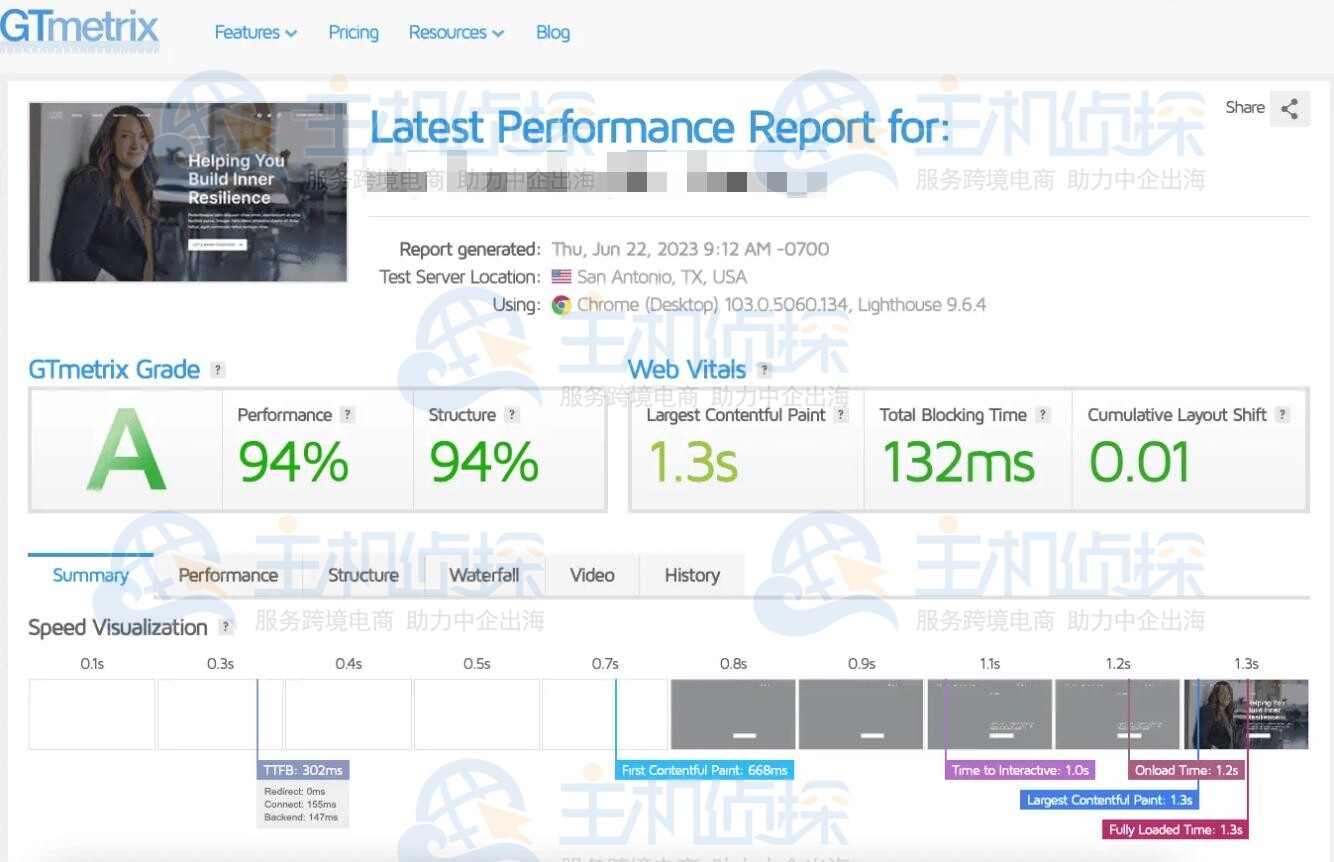
Task: Click help icon beside GTmetrix Grade heading
Action: [217, 370]
